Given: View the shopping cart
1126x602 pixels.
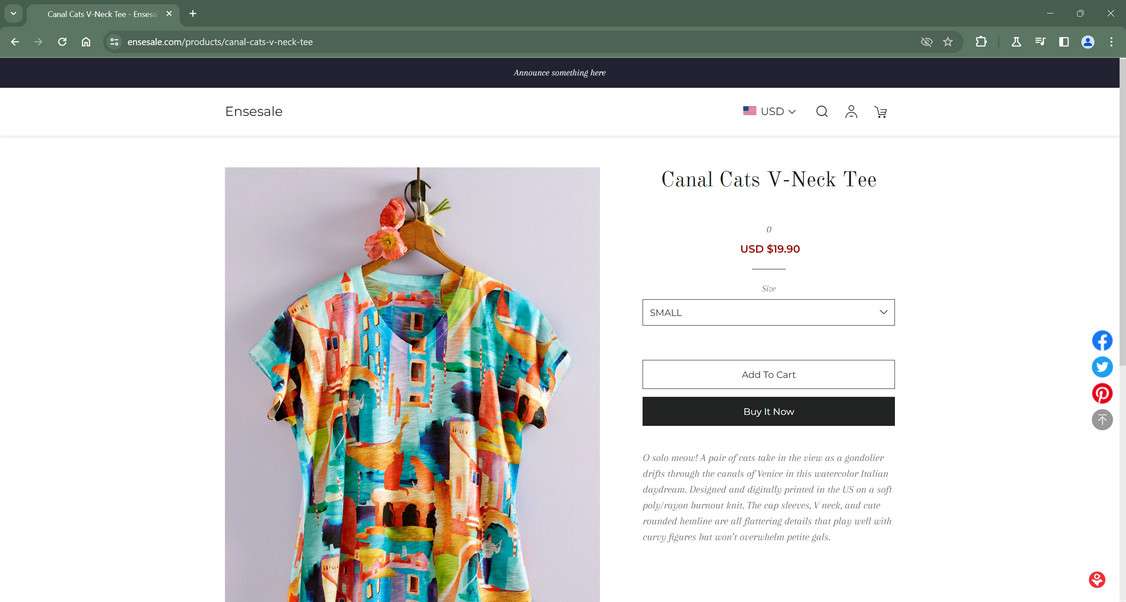Looking at the screenshot, I should point(880,112).
